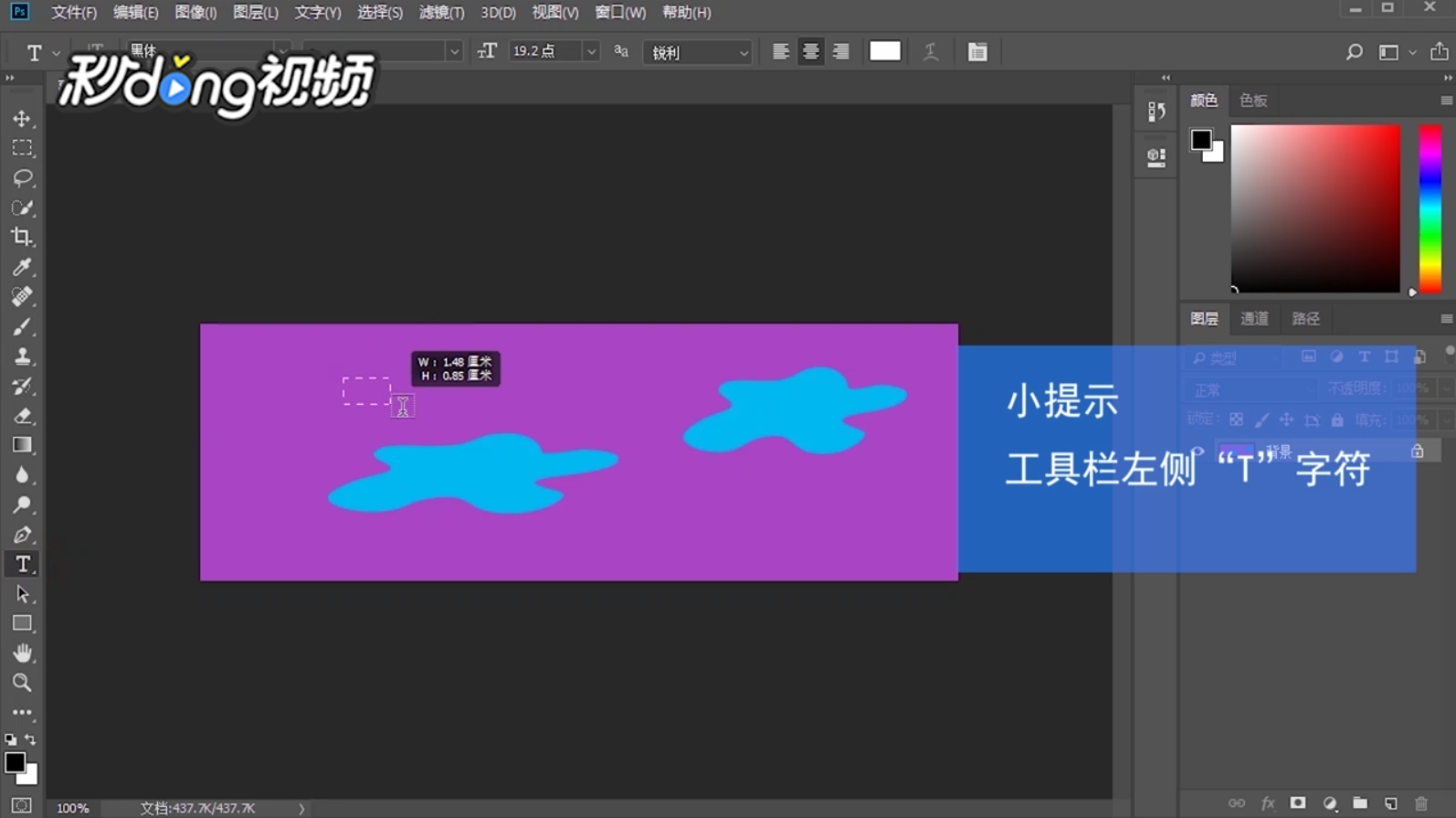The height and width of the screenshot is (818, 1456).
Task: Open the 图像(I) menu
Action: [195, 13]
